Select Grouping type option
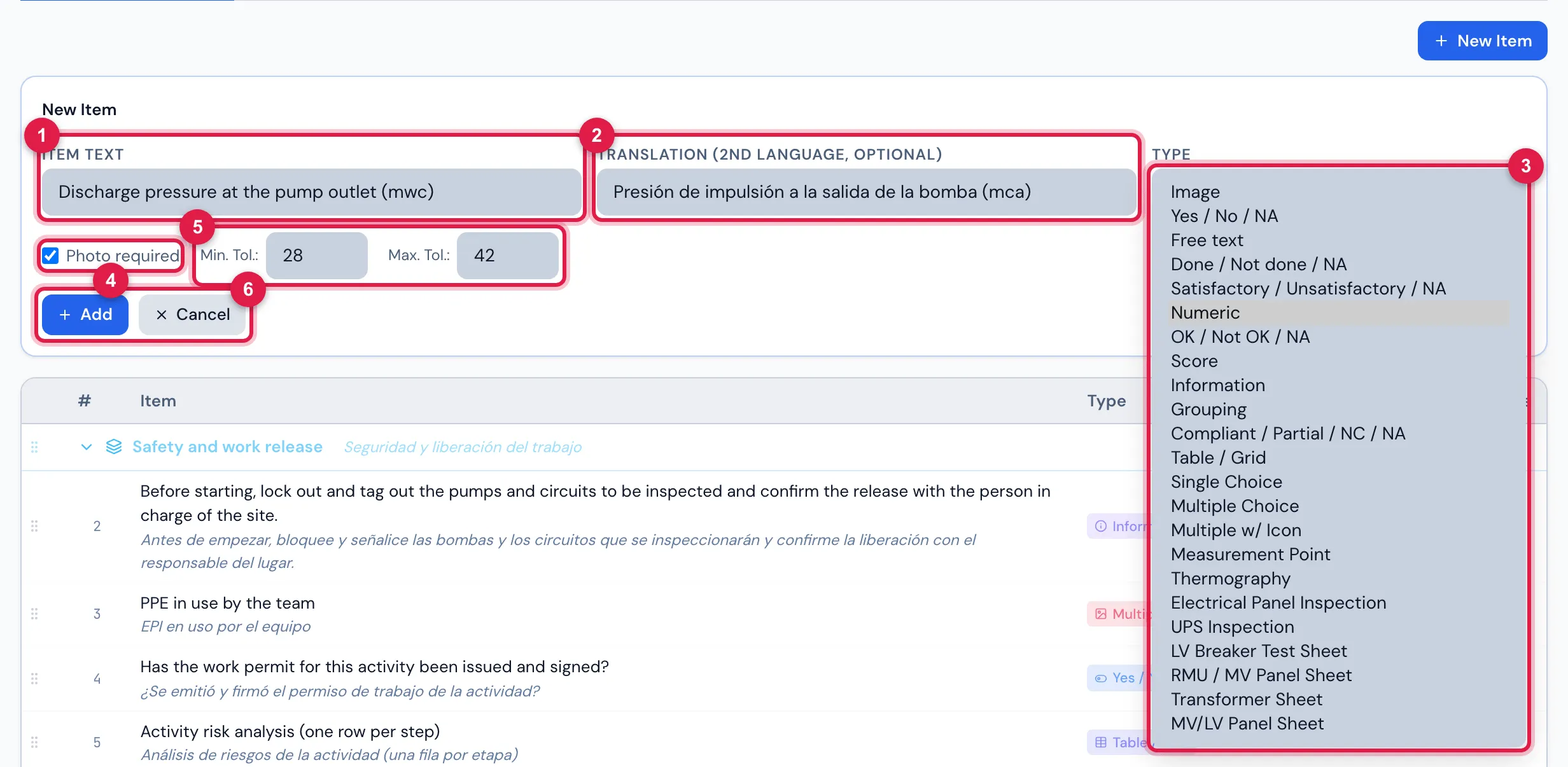The image size is (1568, 767). pos(1340,410)
